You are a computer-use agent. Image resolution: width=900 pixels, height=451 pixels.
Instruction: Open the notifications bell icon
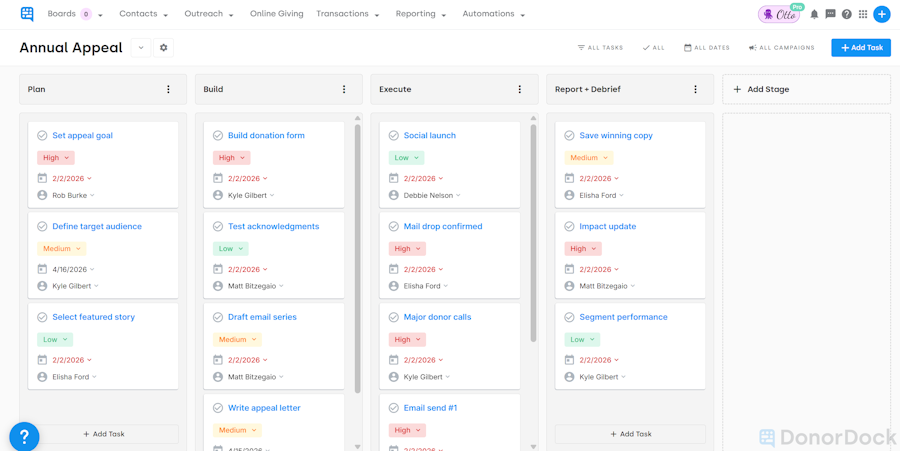coord(814,14)
